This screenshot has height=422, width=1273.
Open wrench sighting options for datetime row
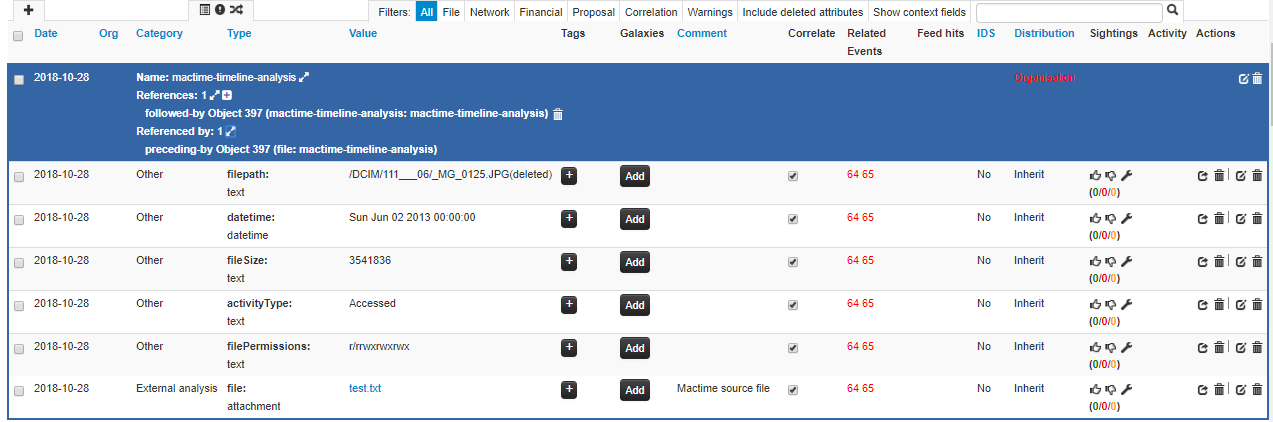(1126, 219)
